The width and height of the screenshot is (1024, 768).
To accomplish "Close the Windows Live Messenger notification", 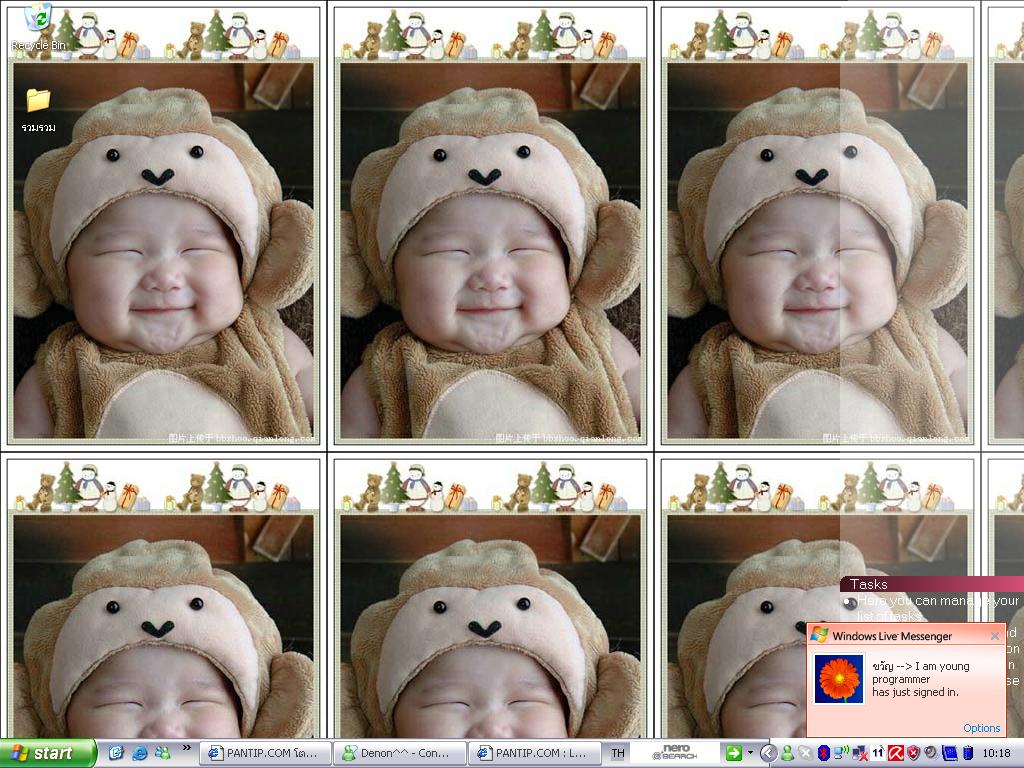I will pyautogui.click(x=995, y=635).
